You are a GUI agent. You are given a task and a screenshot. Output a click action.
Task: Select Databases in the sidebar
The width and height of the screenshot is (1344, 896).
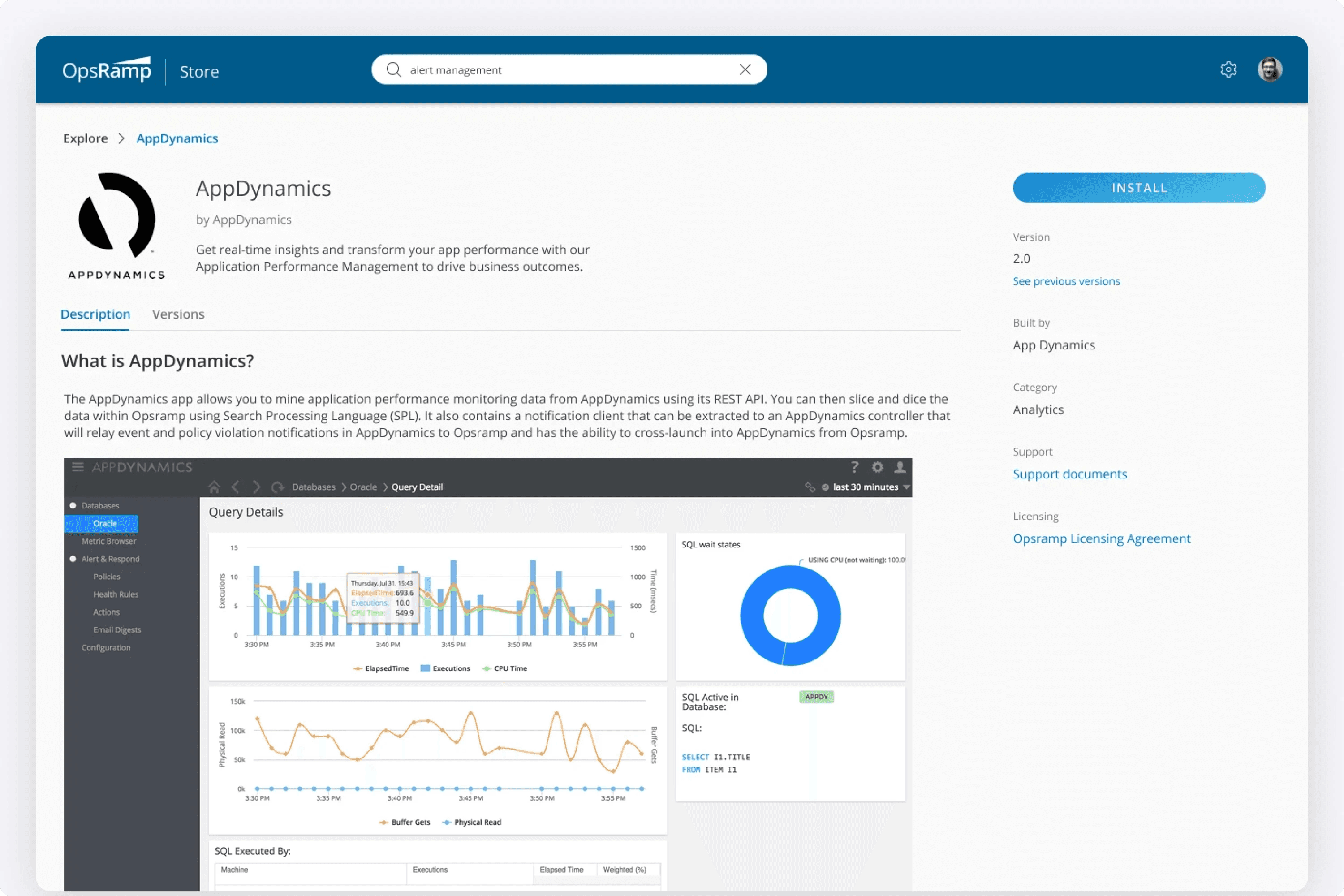tap(100, 506)
